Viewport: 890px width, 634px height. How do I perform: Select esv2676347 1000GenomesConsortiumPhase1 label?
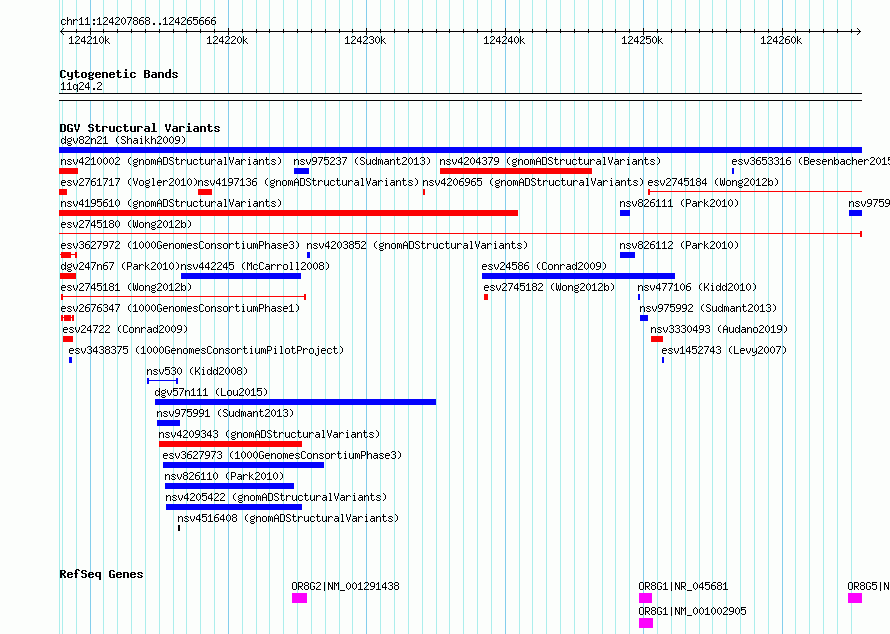click(180, 308)
